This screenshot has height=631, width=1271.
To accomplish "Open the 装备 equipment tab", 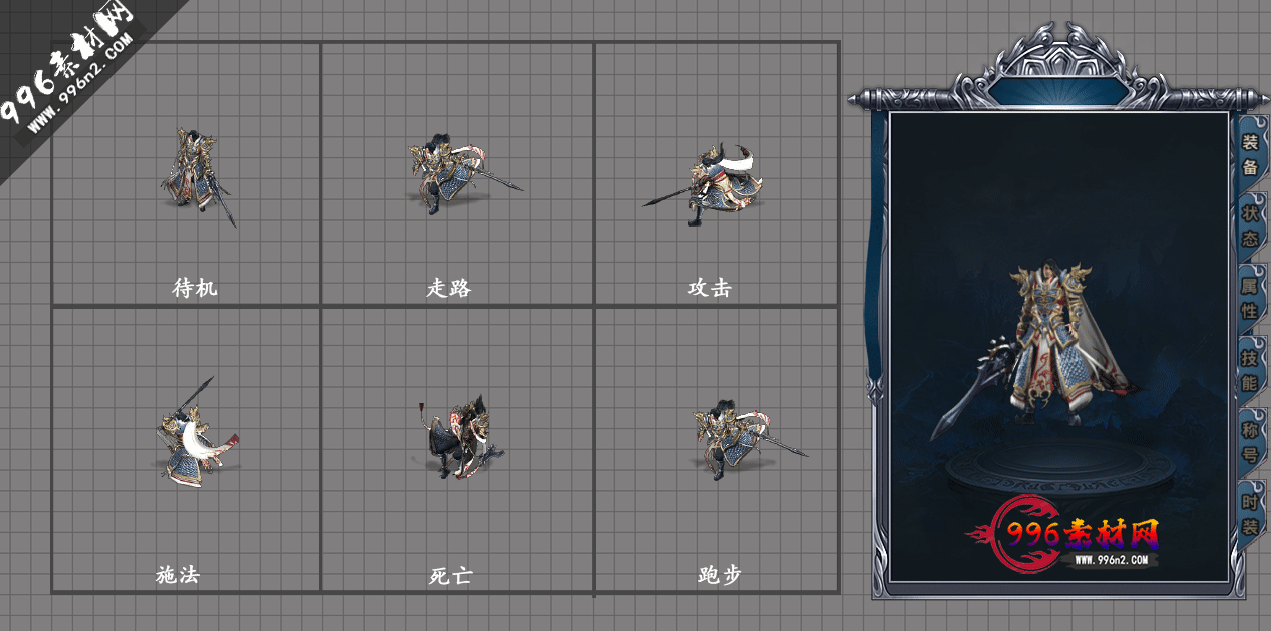I will (x=1250, y=154).
